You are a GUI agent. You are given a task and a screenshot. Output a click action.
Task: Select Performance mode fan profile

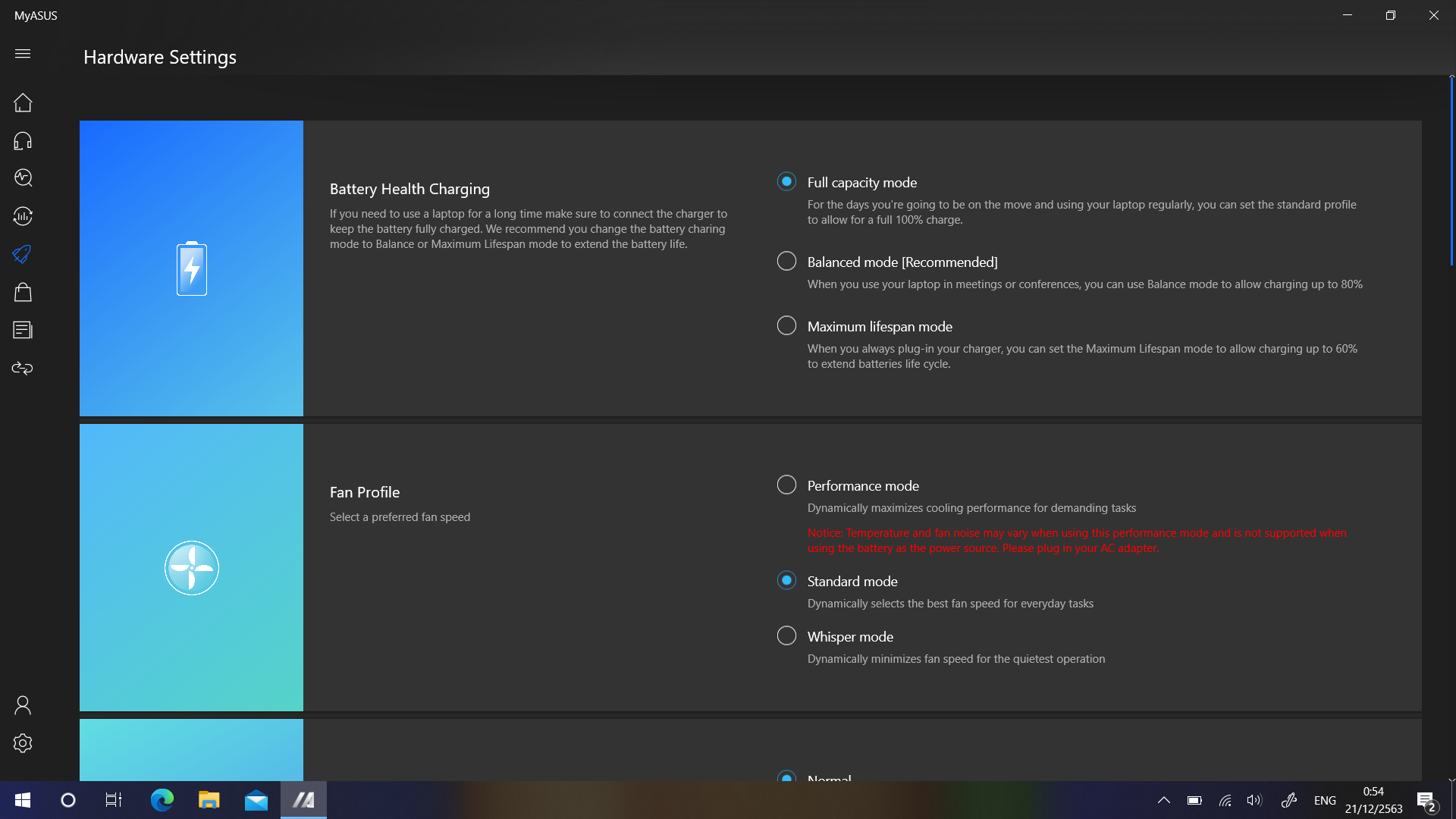(786, 485)
